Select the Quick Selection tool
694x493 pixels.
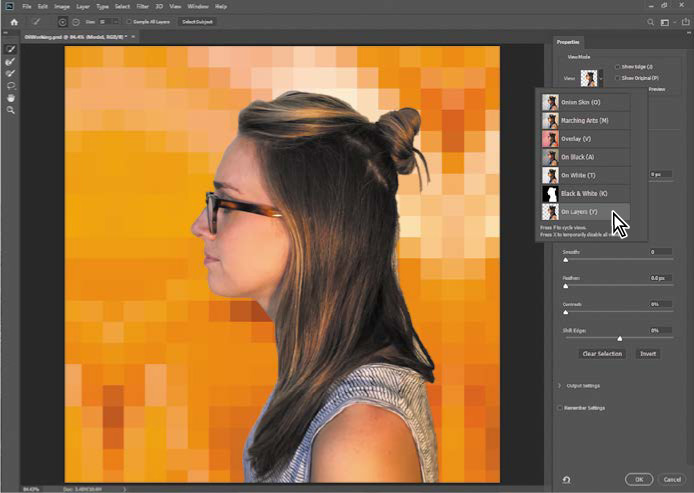click(11, 49)
